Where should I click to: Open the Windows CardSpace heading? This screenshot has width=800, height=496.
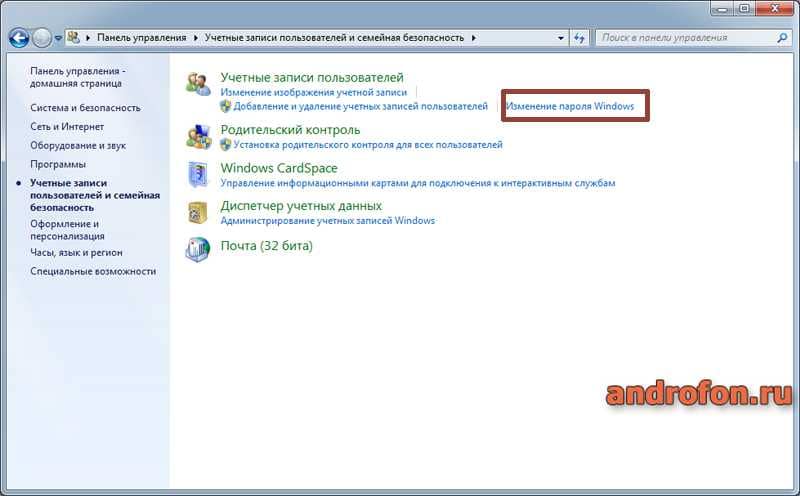coord(279,168)
